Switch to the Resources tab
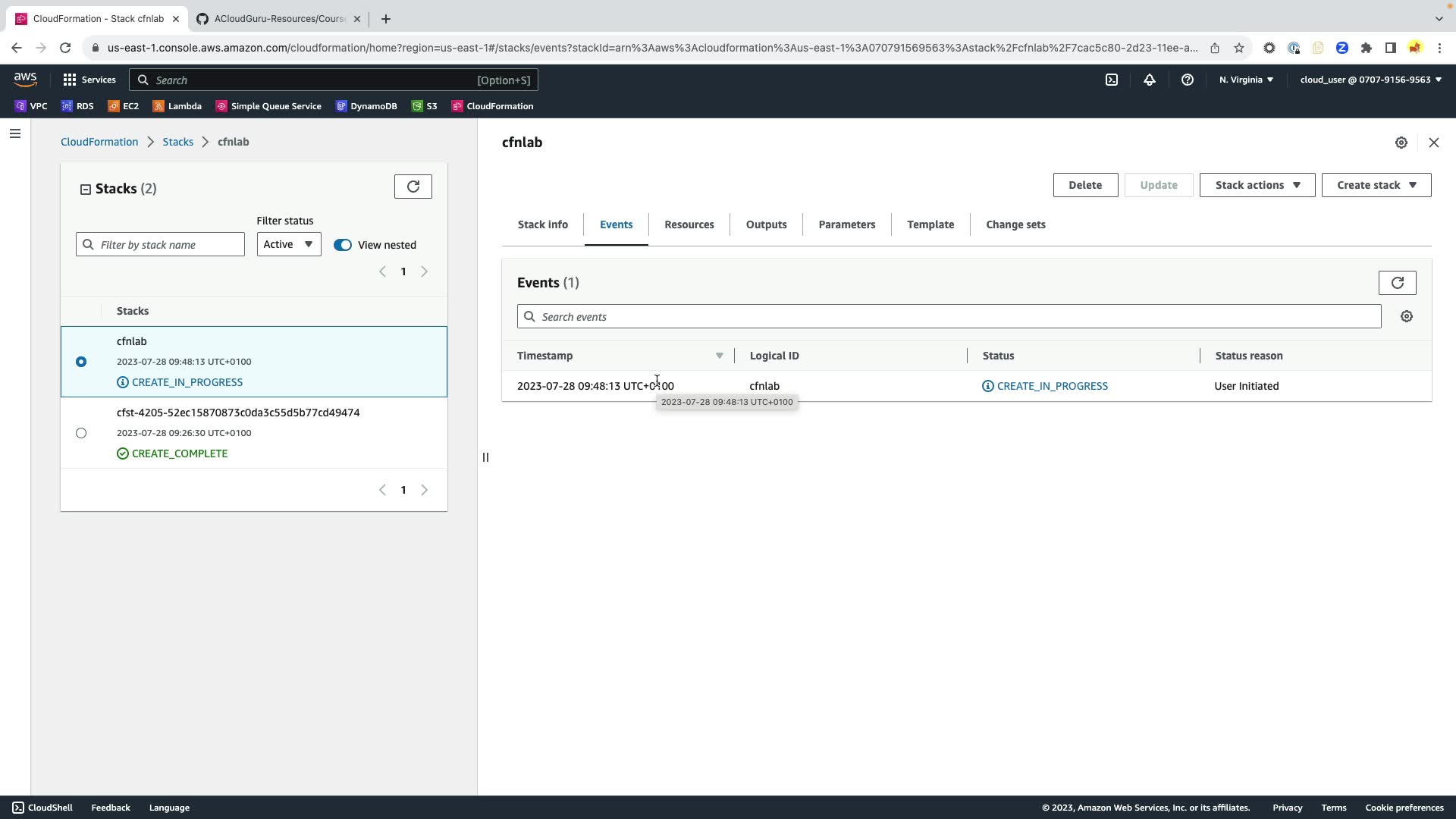This screenshot has width=1456, height=819. (x=689, y=224)
